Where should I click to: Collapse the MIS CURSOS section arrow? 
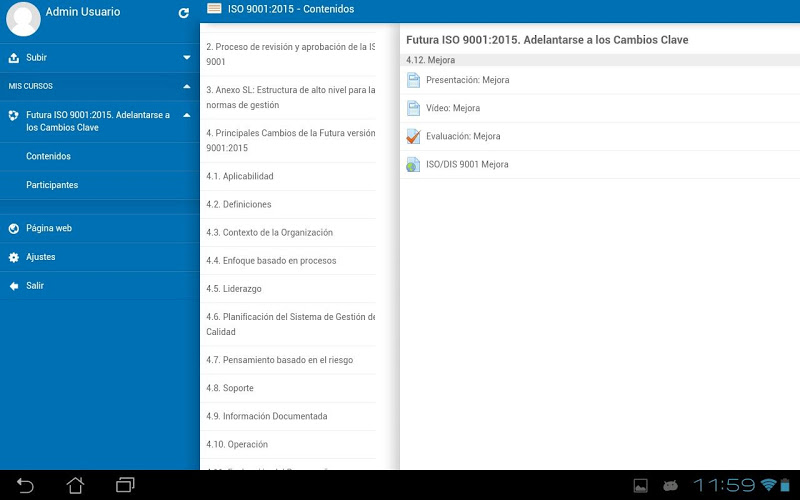187,86
